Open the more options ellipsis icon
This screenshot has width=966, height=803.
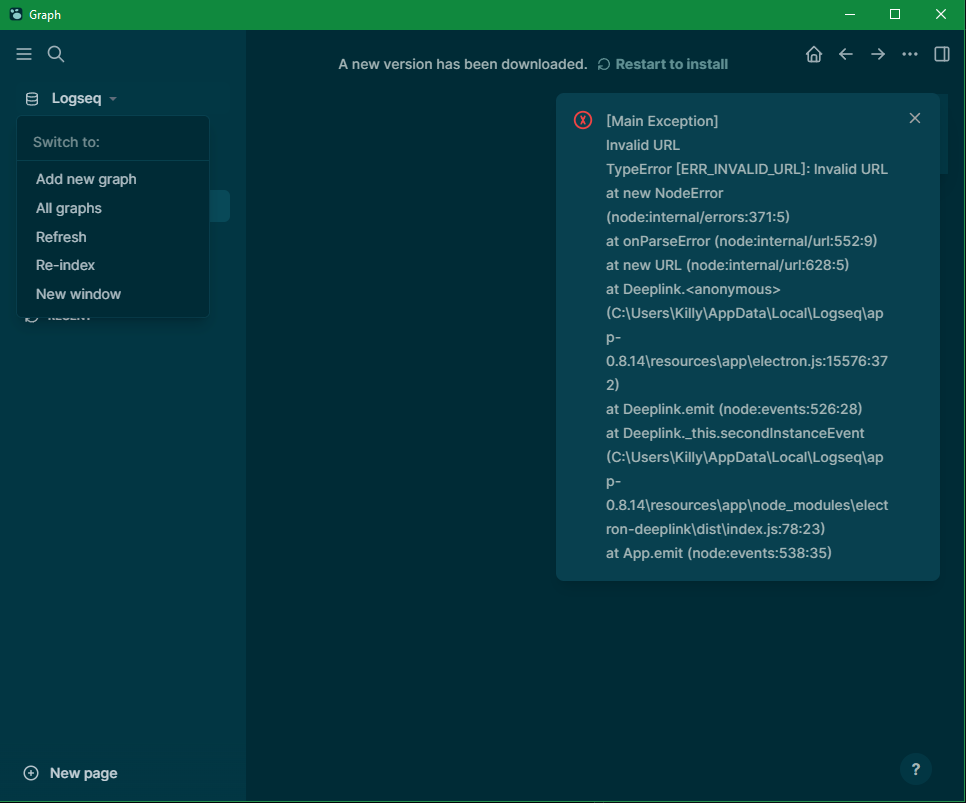tap(909, 54)
